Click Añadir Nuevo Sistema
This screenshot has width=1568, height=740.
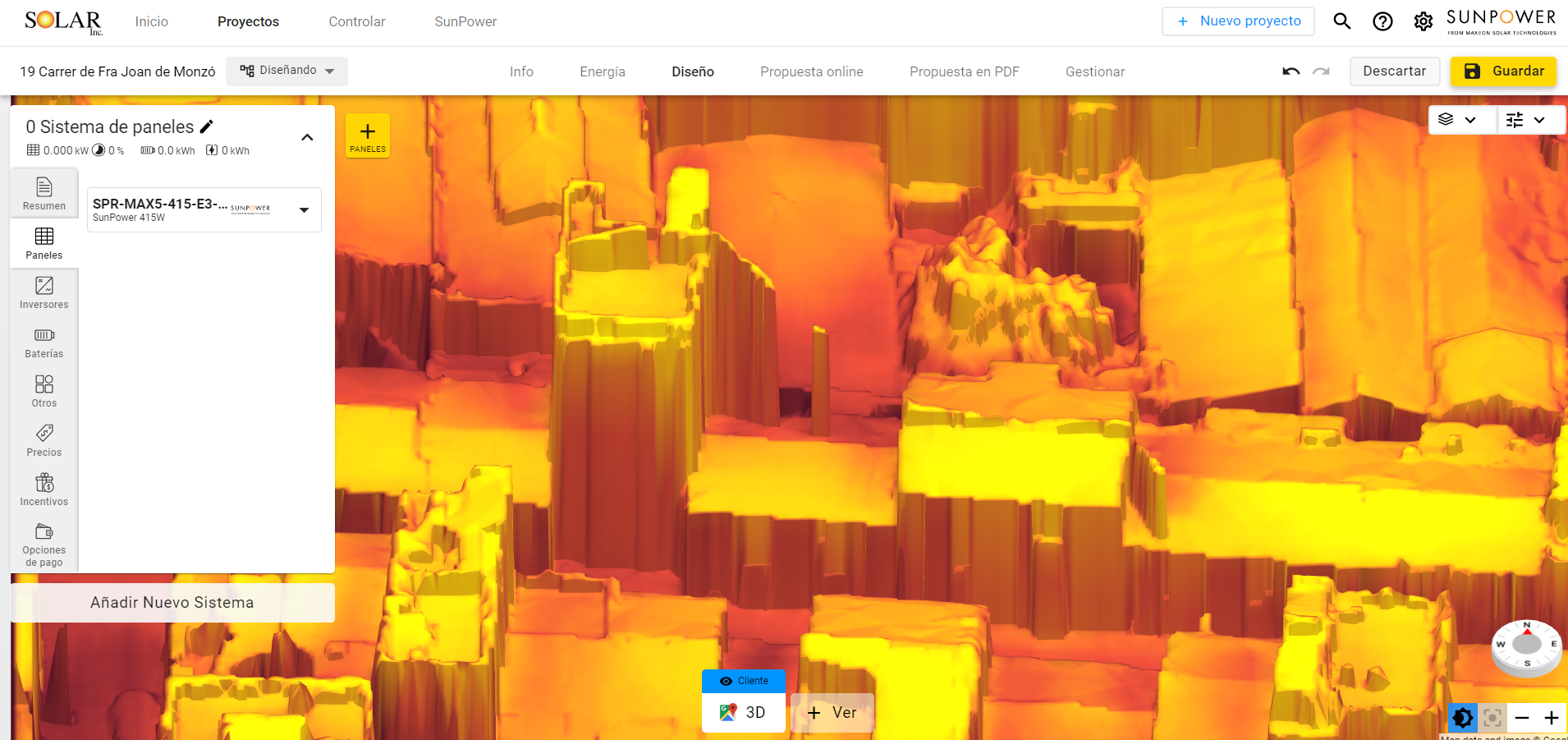coord(172,602)
